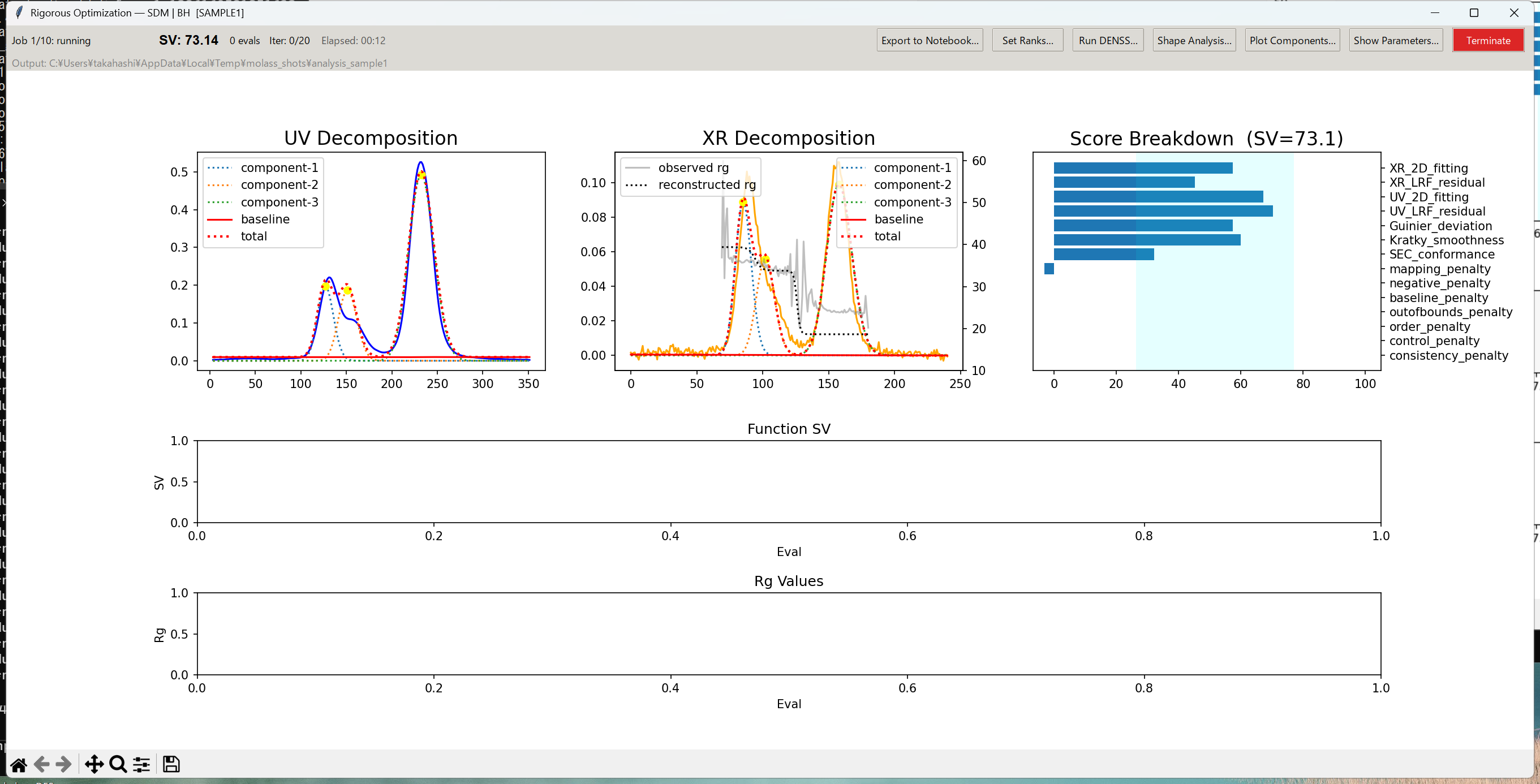
Task: Go forward to next view arrow
Action: (63, 764)
